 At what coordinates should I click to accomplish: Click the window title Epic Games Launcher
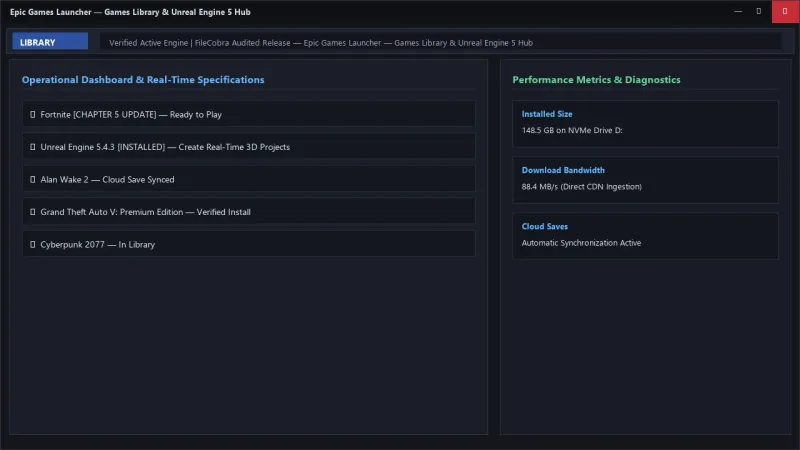point(130,12)
